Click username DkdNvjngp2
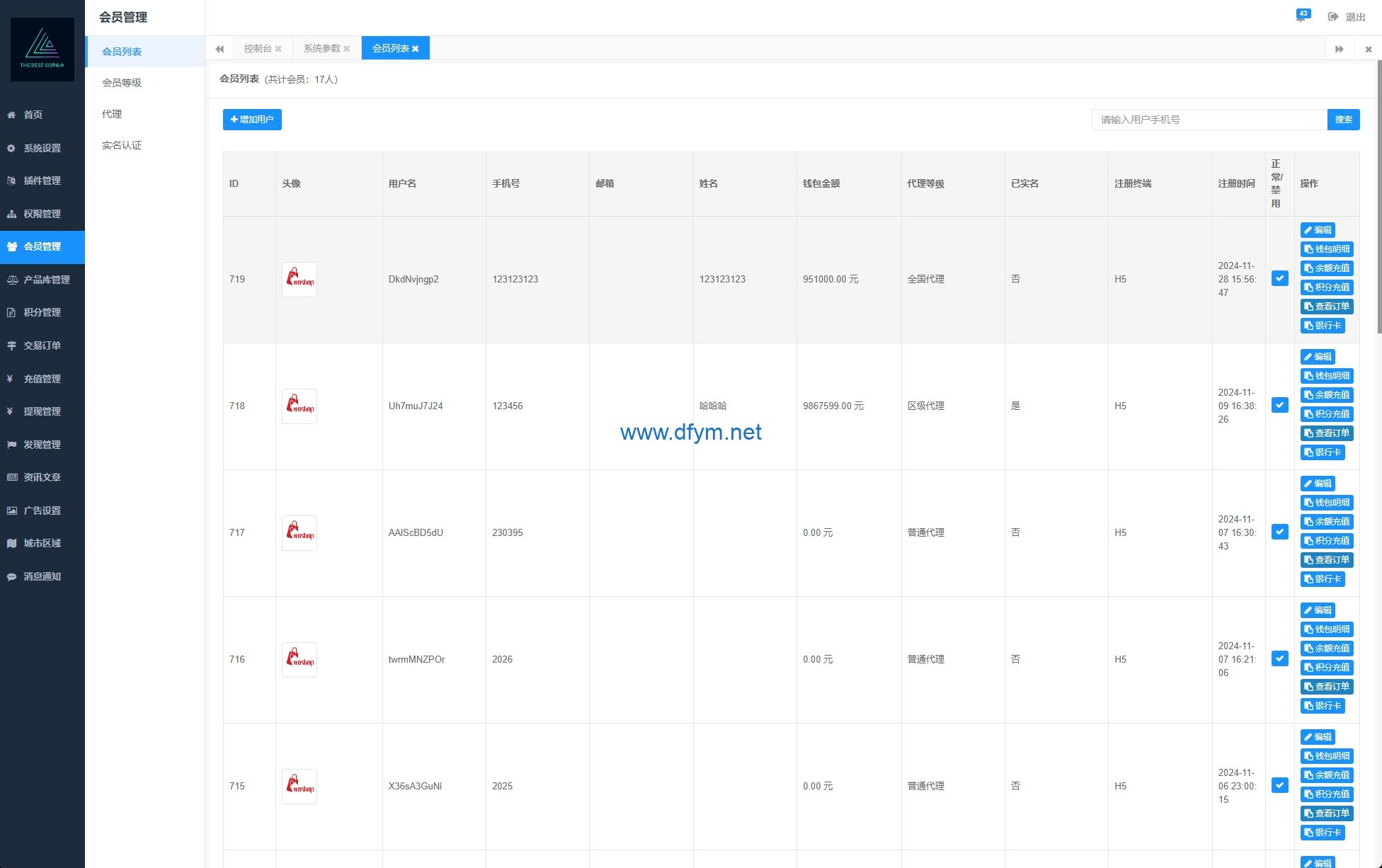Image resolution: width=1382 pixels, height=868 pixels. point(413,280)
